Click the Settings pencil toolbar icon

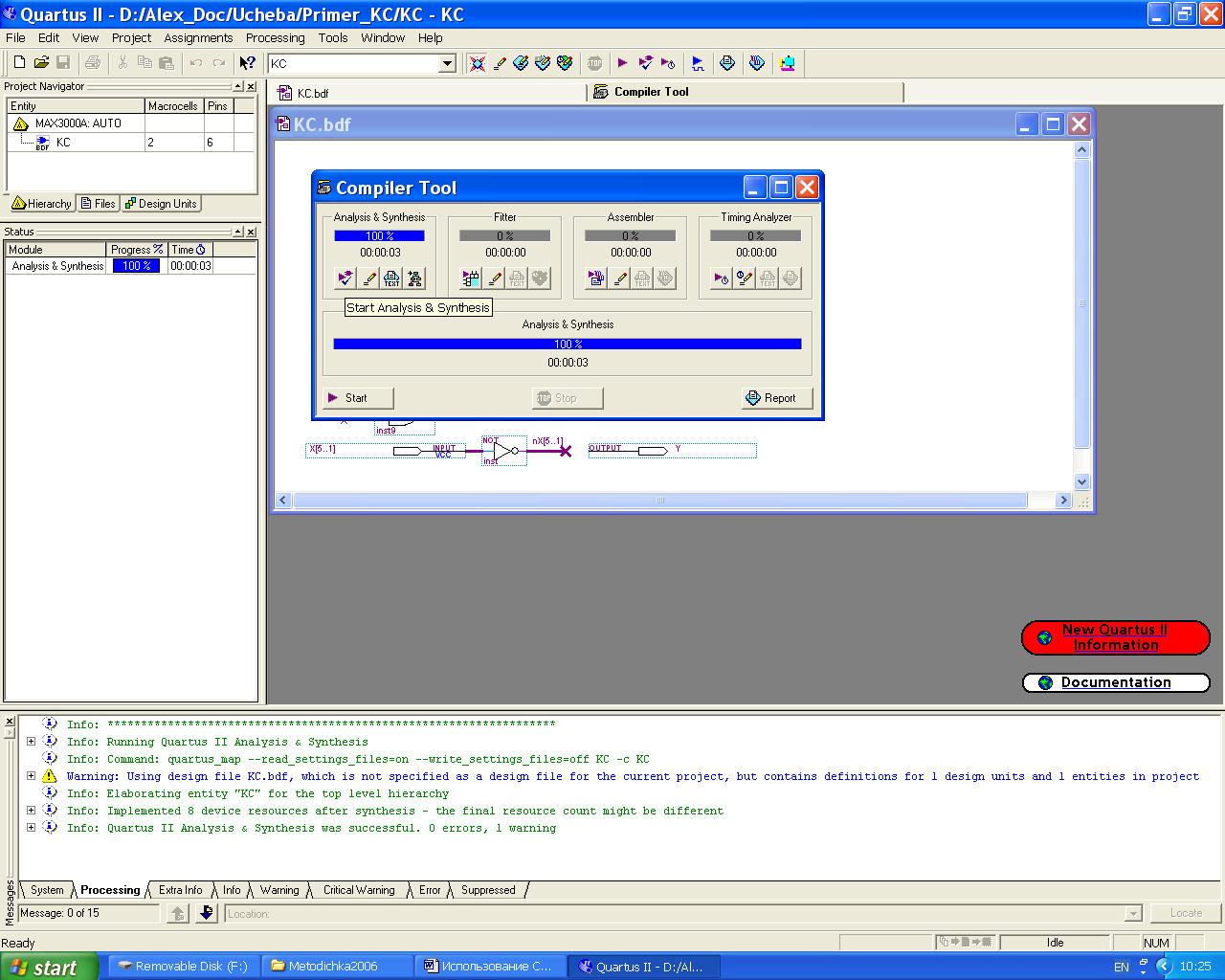[x=500, y=63]
